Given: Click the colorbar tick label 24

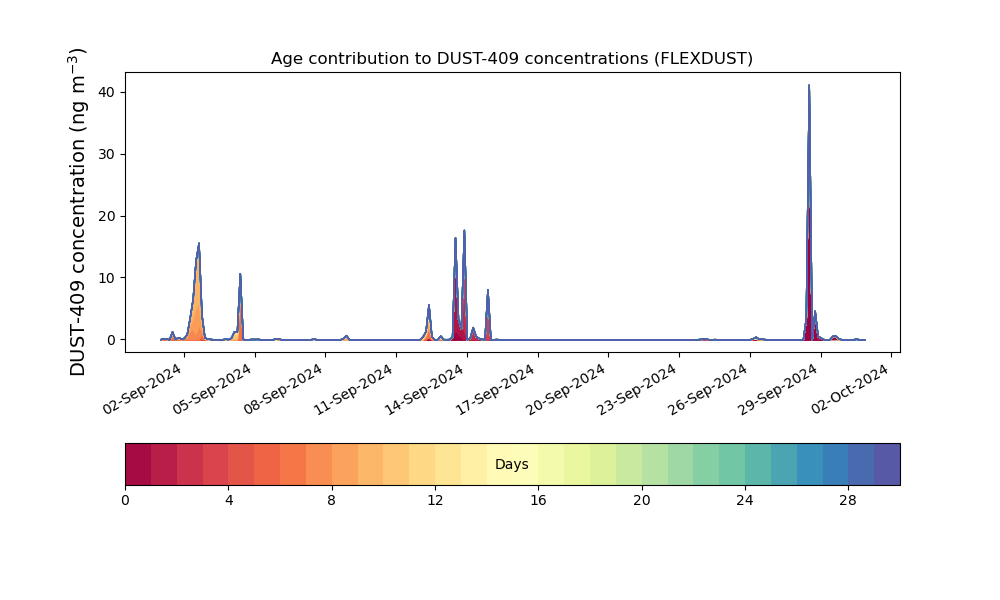Looking at the screenshot, I should tap(745, 501).
